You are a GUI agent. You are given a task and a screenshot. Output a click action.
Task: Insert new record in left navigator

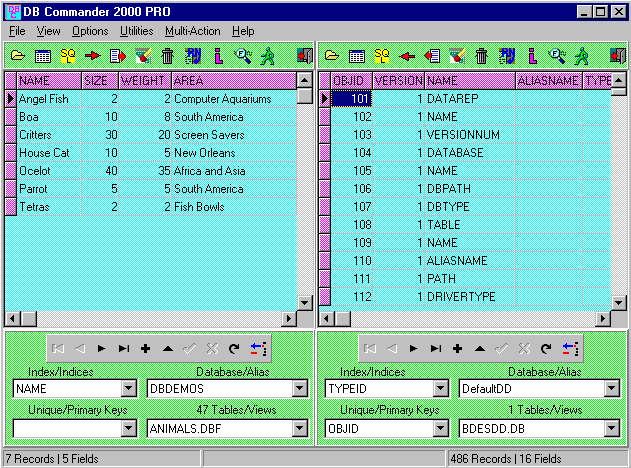[x=146, y=348]
